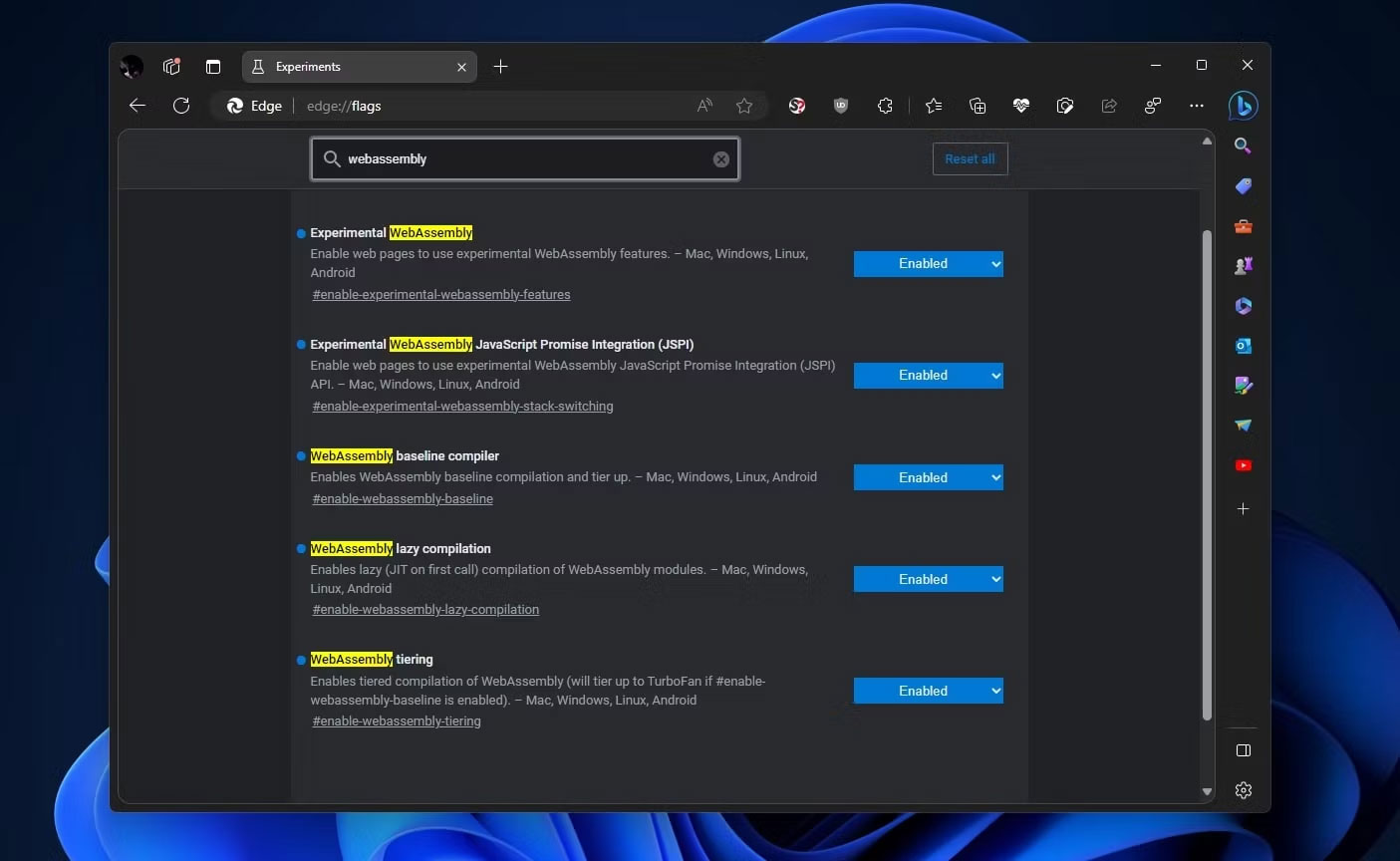The height and width of the screenshot is (861, 1400).
Task: Open the sidebar Search icon
Action: click(1243, 146)
